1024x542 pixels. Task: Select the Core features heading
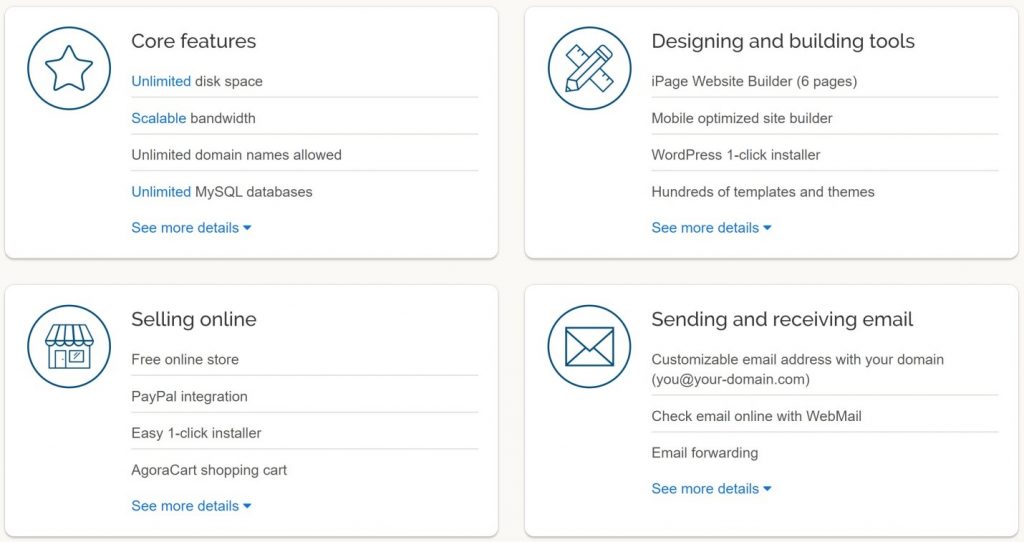pos(193,41)
